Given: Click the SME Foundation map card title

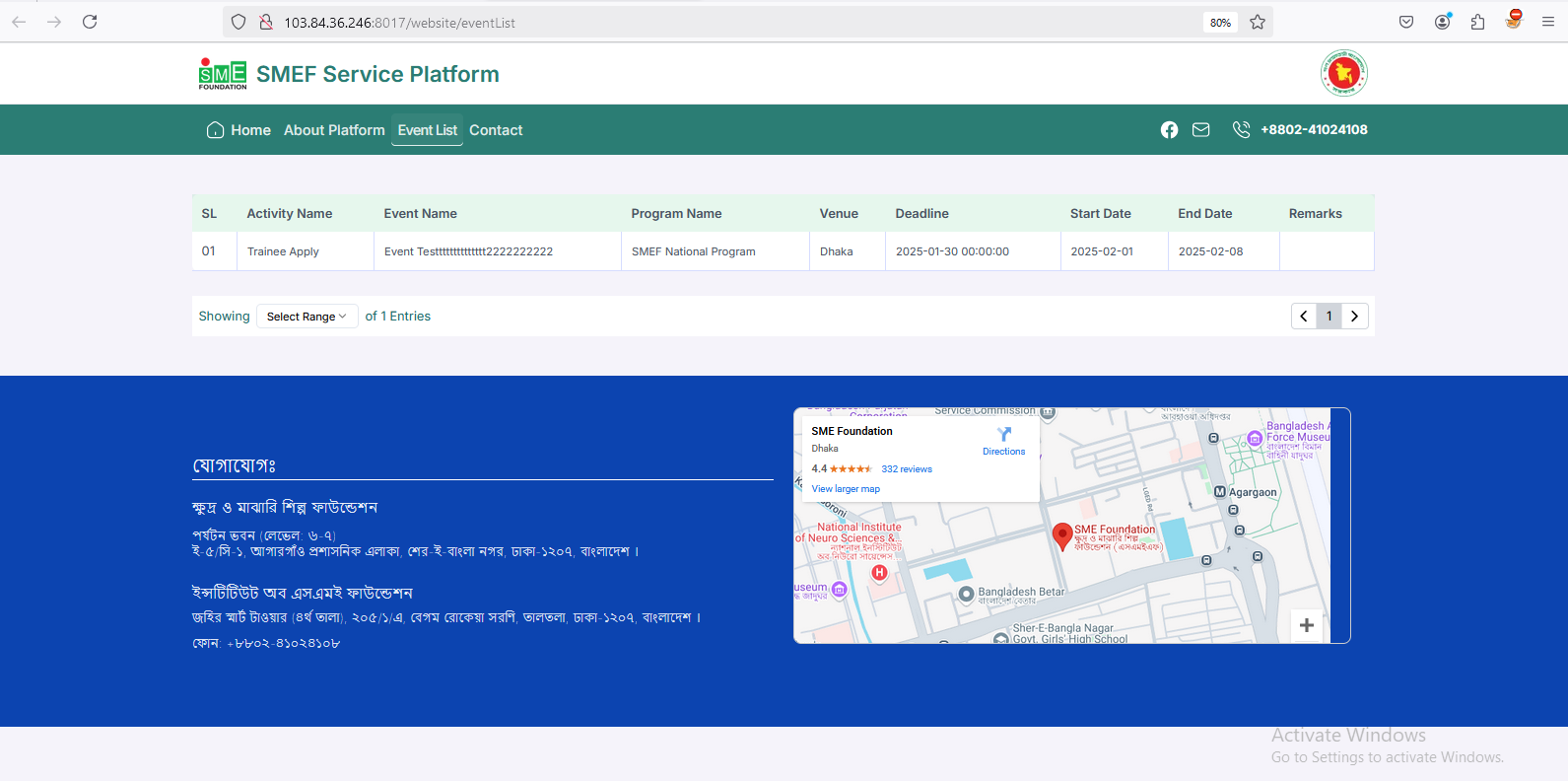Looking at the screenshot, I should tap(852, 431).
